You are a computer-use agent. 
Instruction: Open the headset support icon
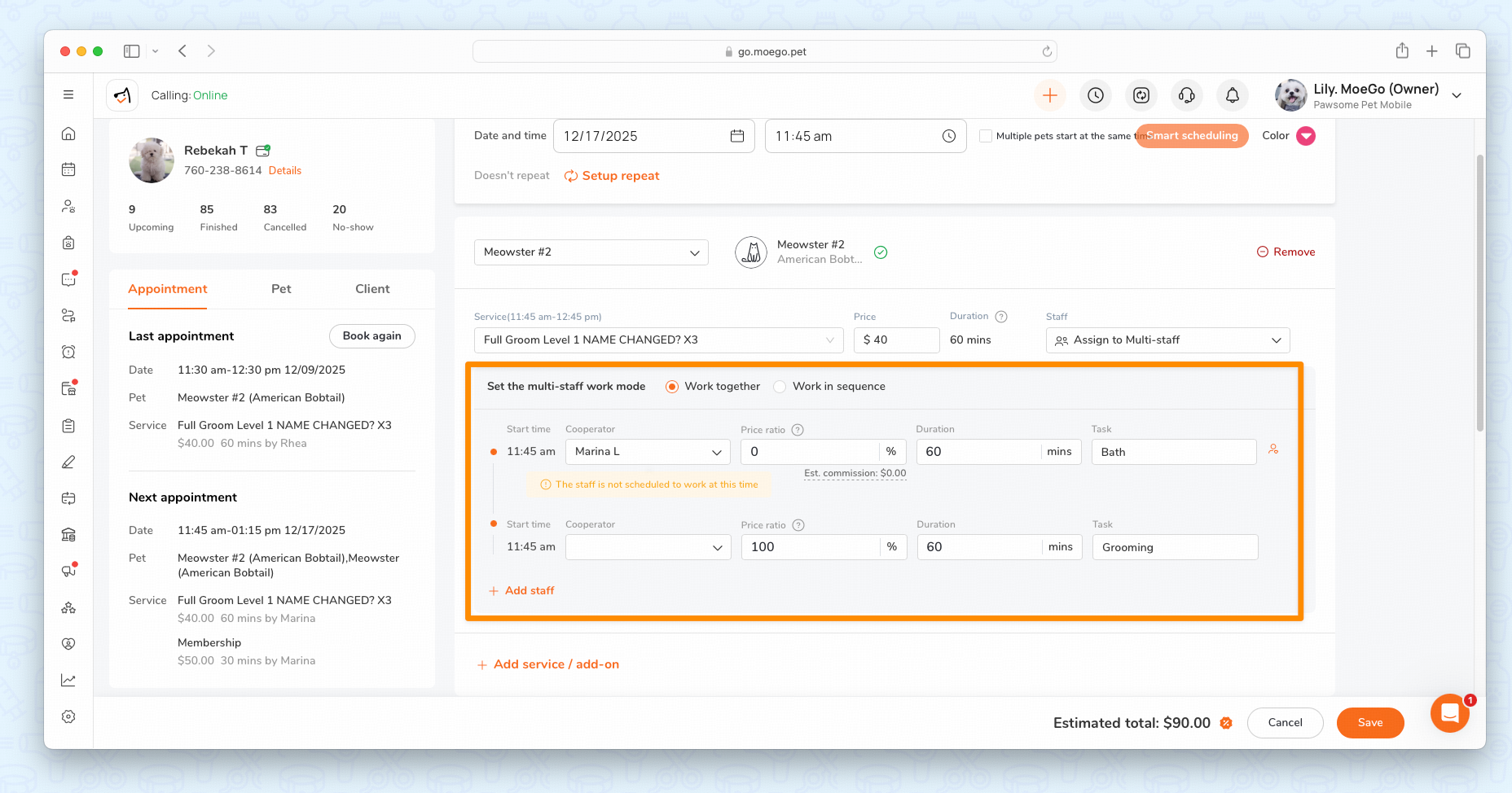(1186, 95)
